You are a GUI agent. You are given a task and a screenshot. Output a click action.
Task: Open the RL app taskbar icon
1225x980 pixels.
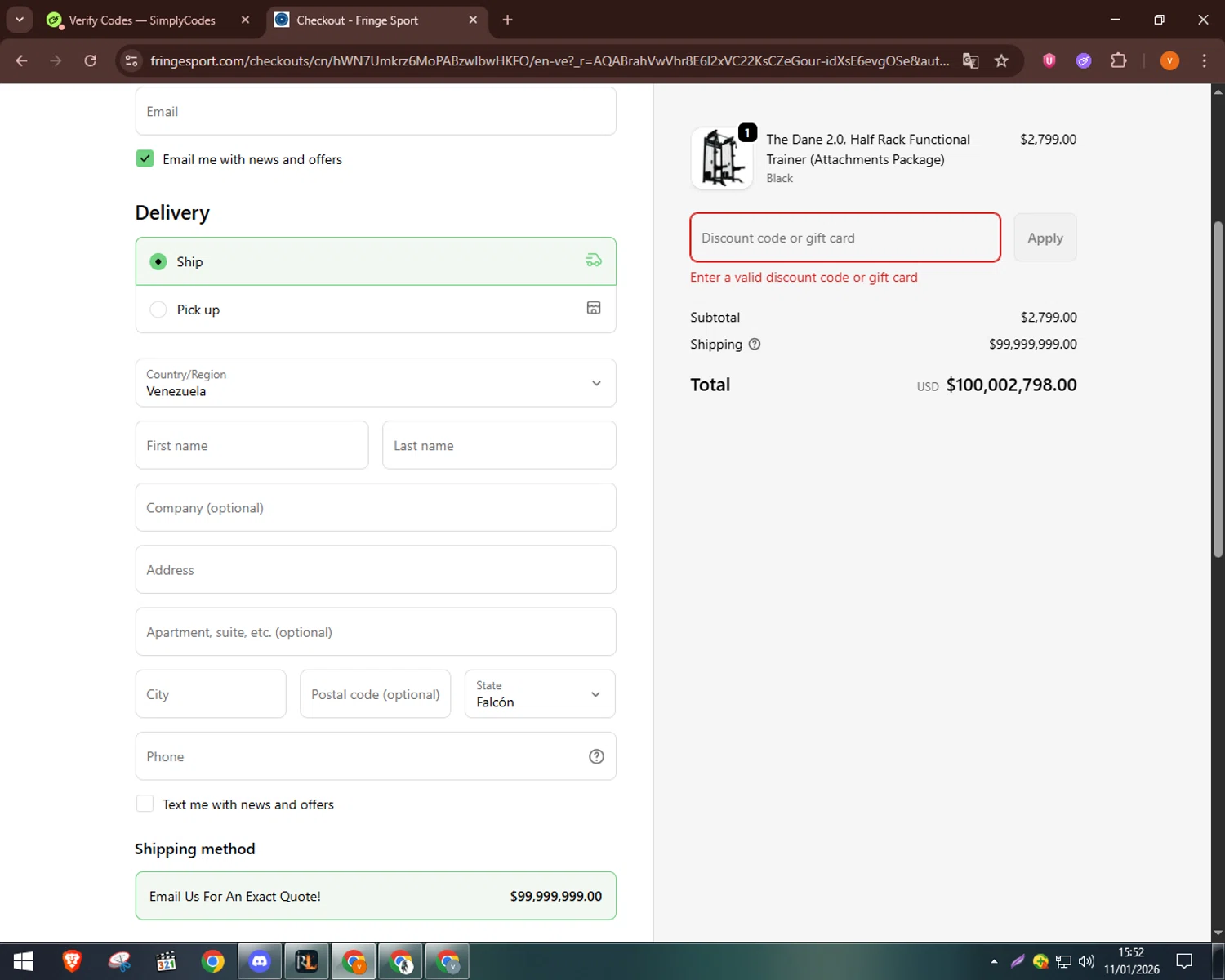tap(306, 961)
